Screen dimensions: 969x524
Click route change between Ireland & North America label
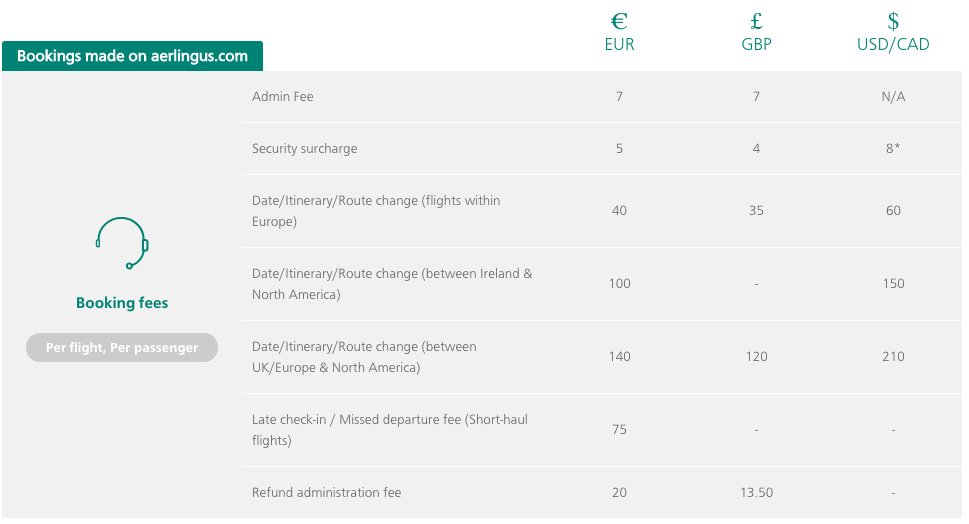pyautogui.click(x=392, y=284)
